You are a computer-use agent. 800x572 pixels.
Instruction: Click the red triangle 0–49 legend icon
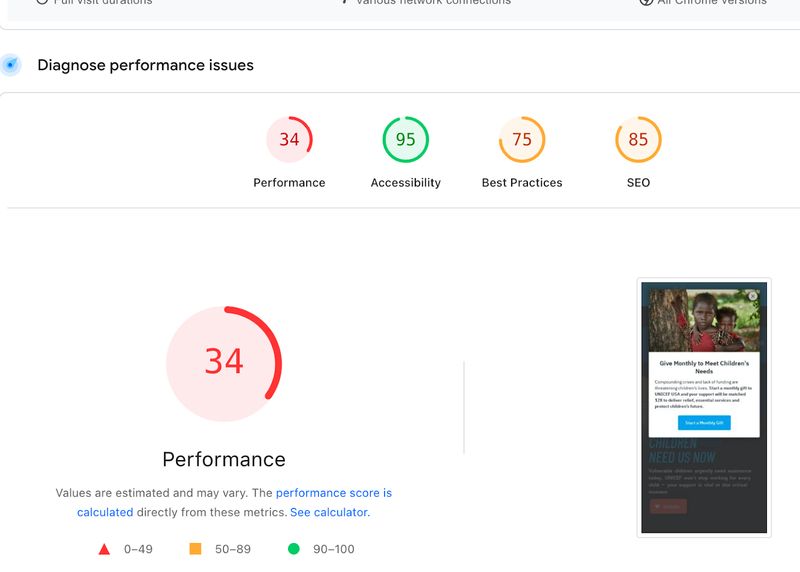coord(104,549)
